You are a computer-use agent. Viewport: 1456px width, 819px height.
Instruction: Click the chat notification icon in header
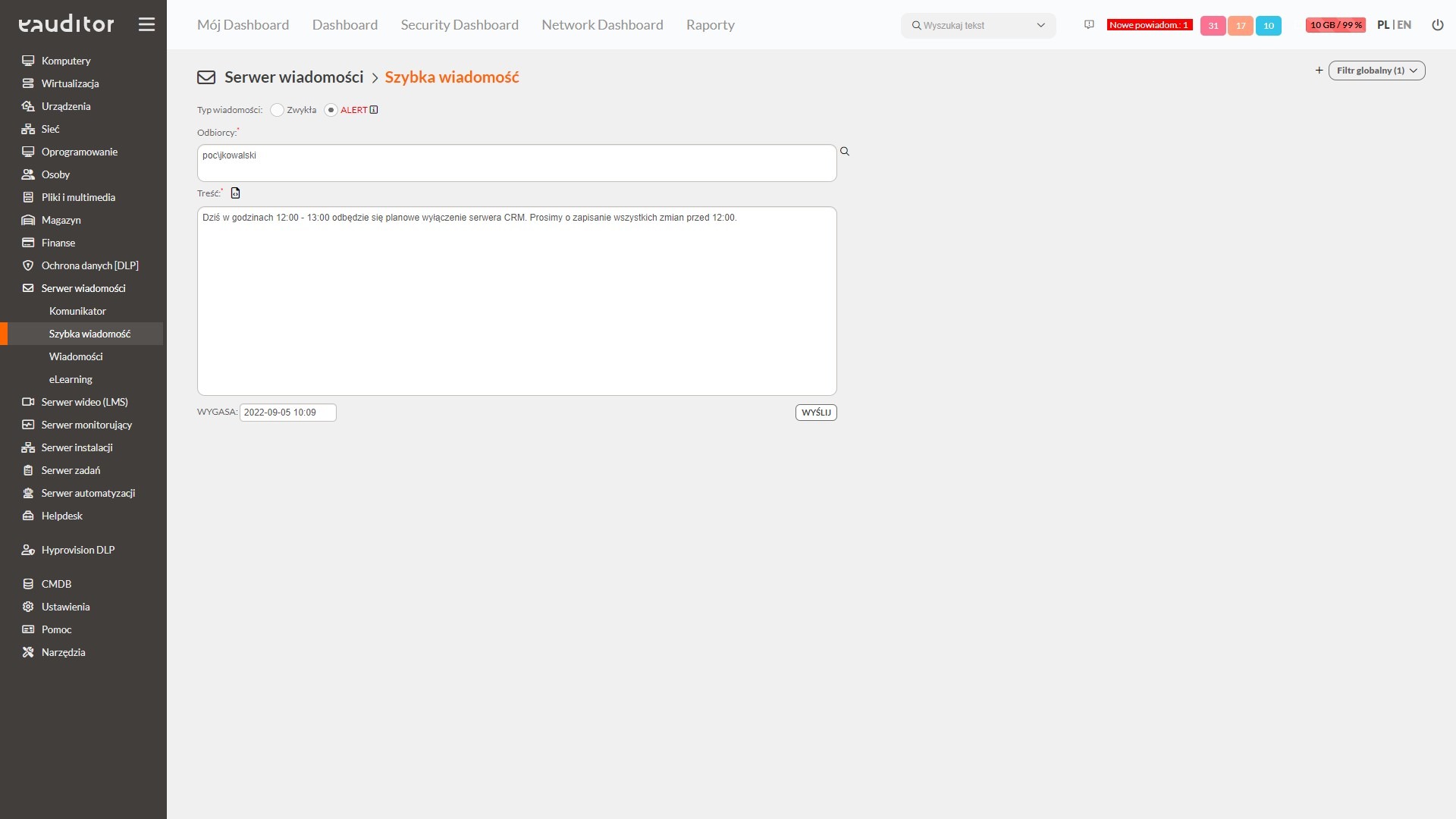1089,25
